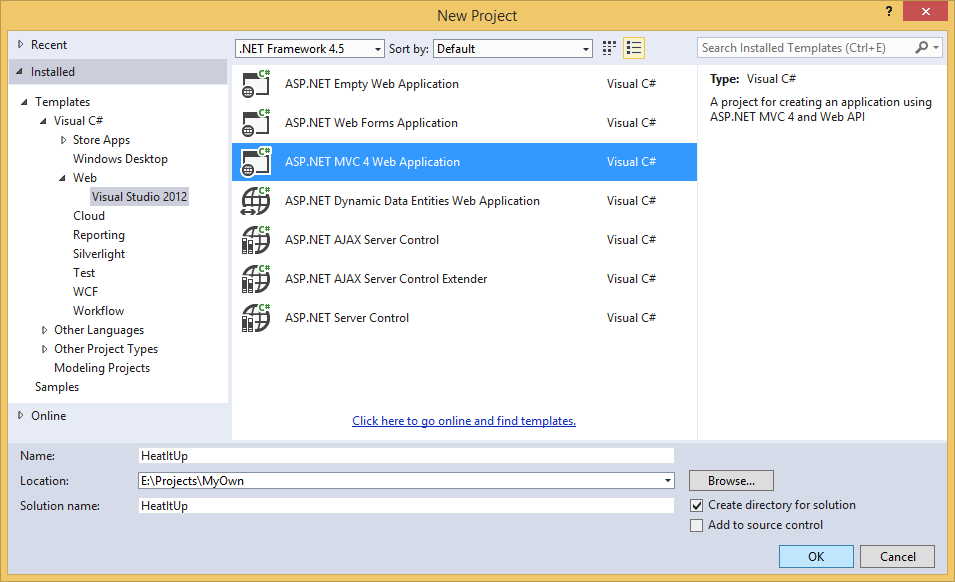Image resolution: width=955 pixels, height=582 pixels.
Task: Select the Test templates category
Action: pyautogui.click(x=84, y=273)
